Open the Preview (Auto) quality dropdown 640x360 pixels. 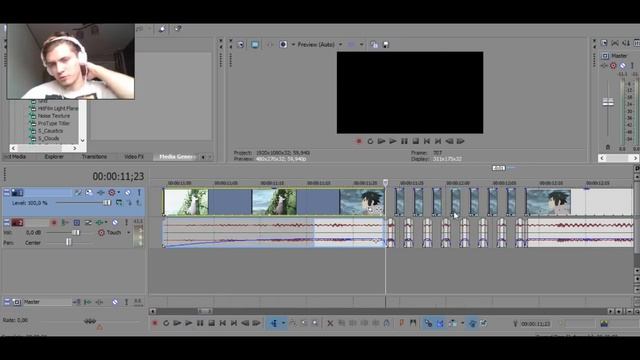click(320, 44)
